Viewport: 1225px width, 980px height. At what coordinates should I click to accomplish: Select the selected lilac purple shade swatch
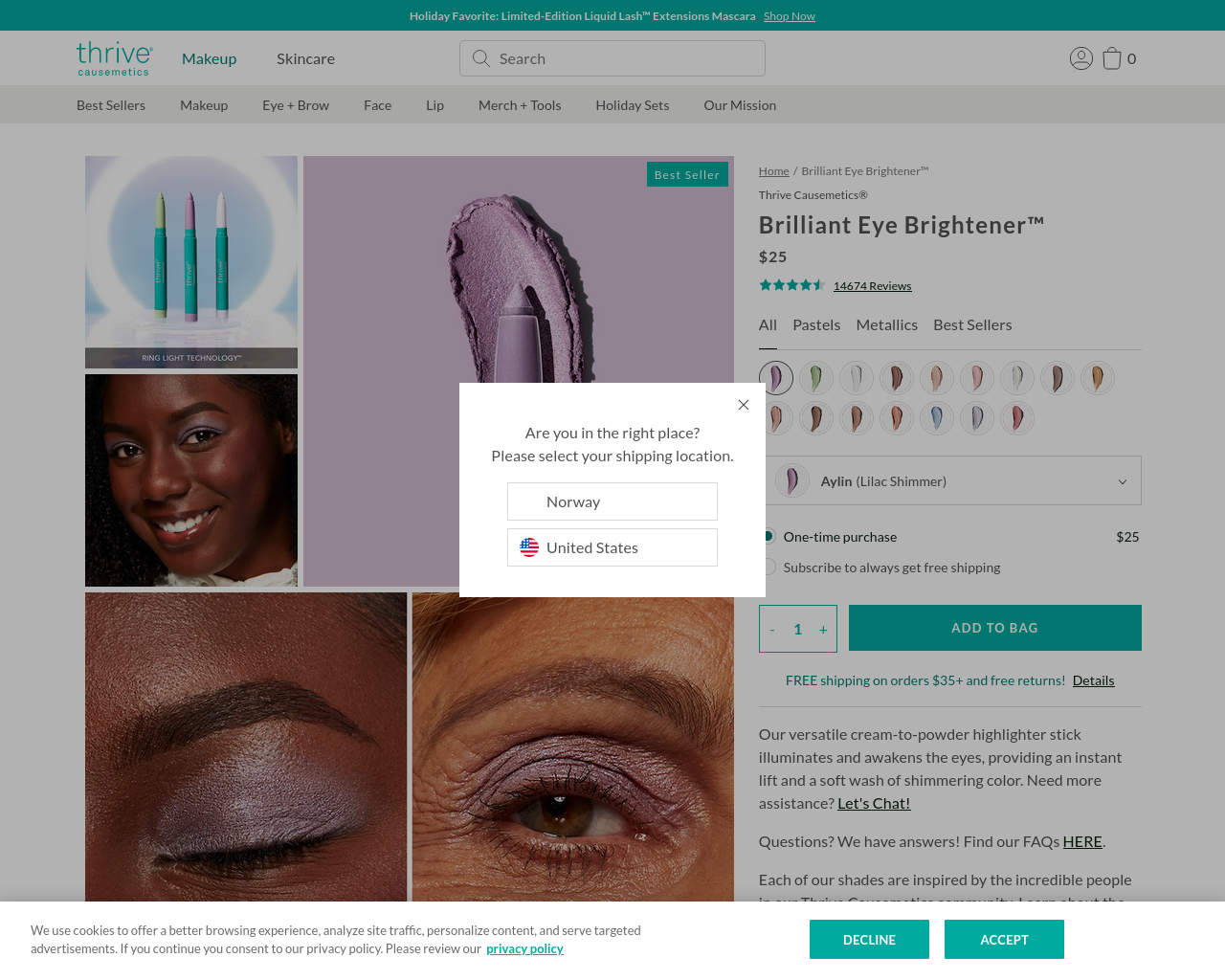tap(776, 378)
